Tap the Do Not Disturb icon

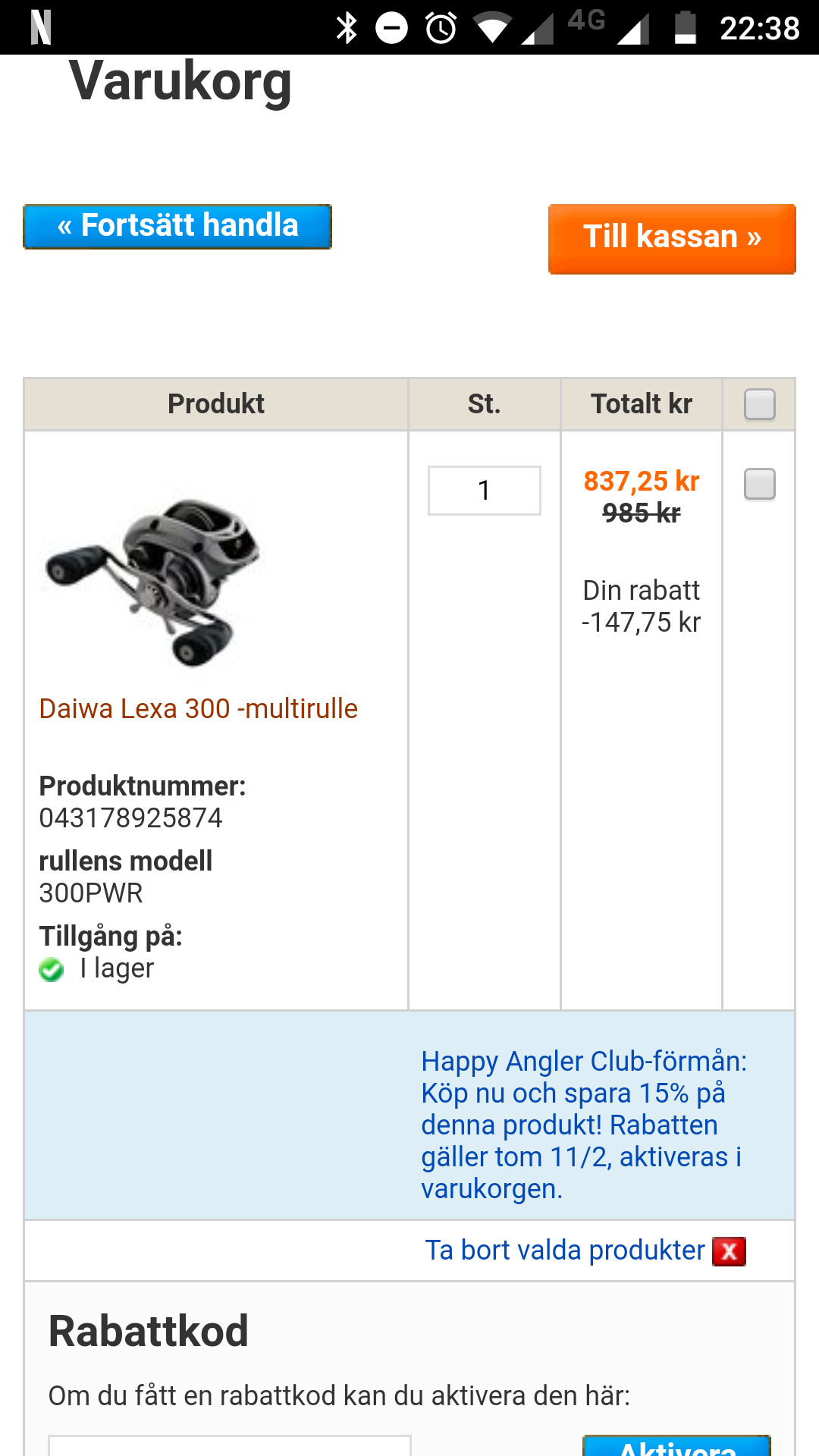tap(392, 28)
